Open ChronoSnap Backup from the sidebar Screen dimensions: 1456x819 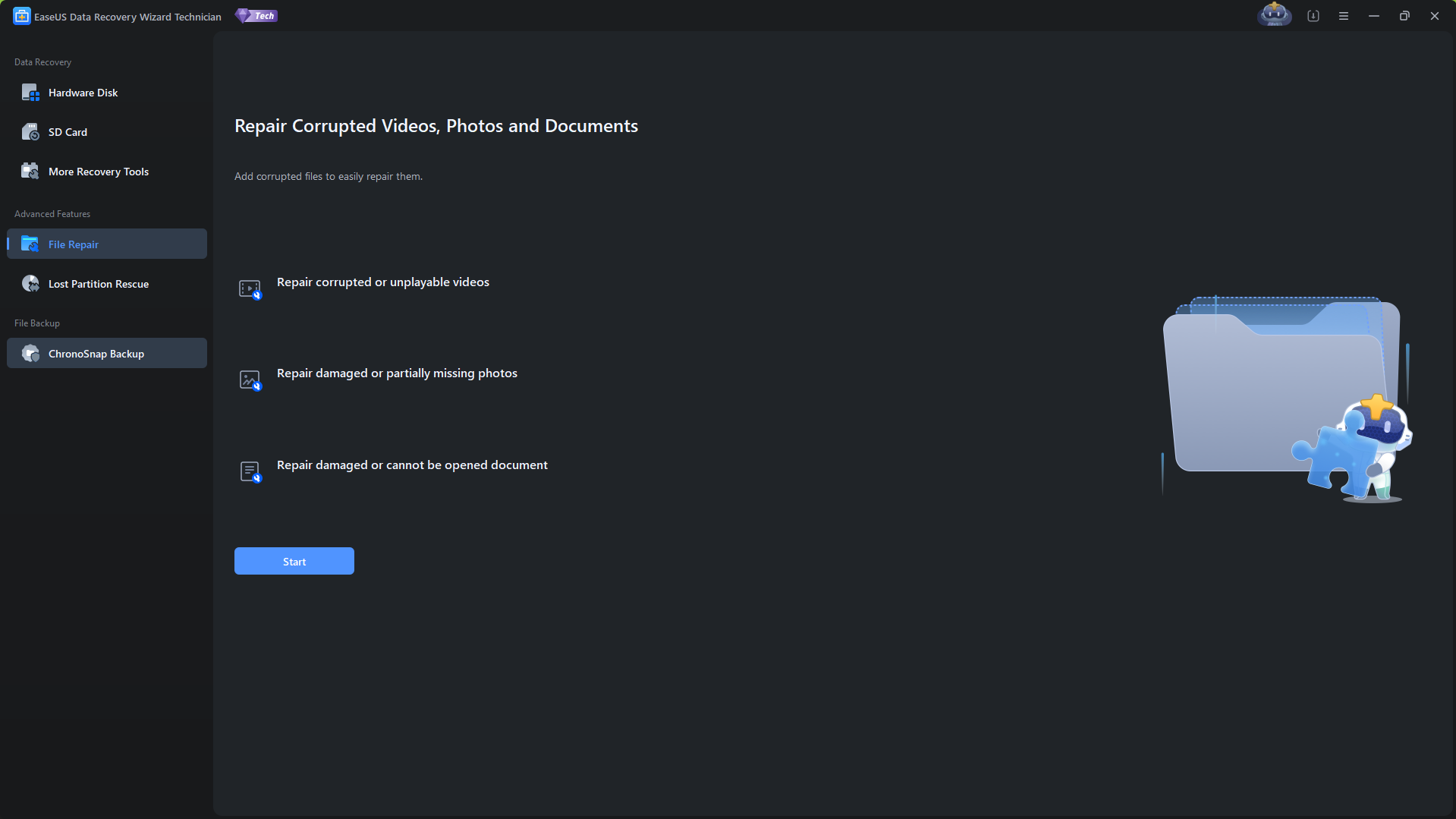pos(96,354)
